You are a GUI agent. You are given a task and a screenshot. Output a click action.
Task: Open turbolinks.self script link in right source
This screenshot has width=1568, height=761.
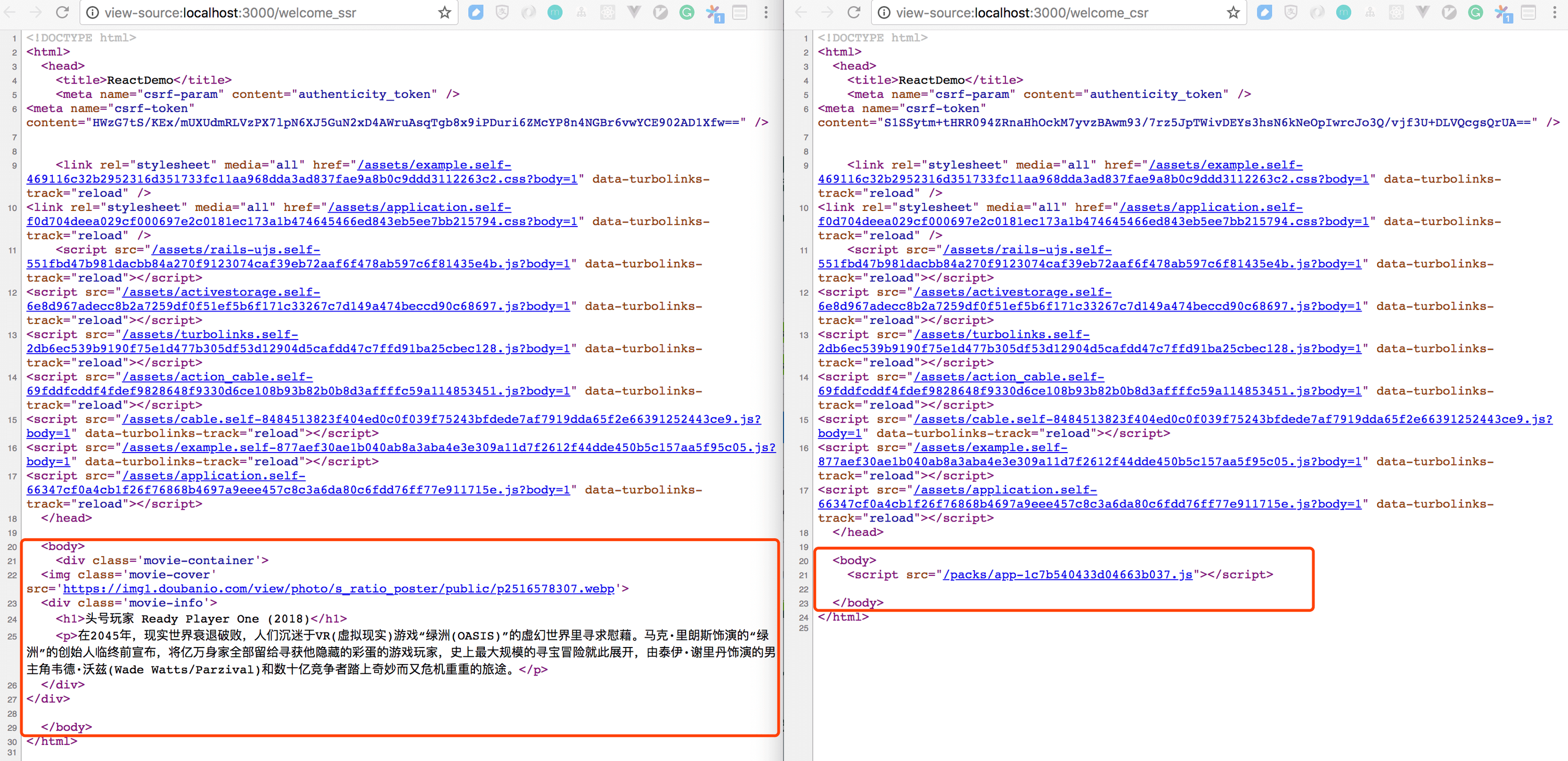(x=1001, y=334)
